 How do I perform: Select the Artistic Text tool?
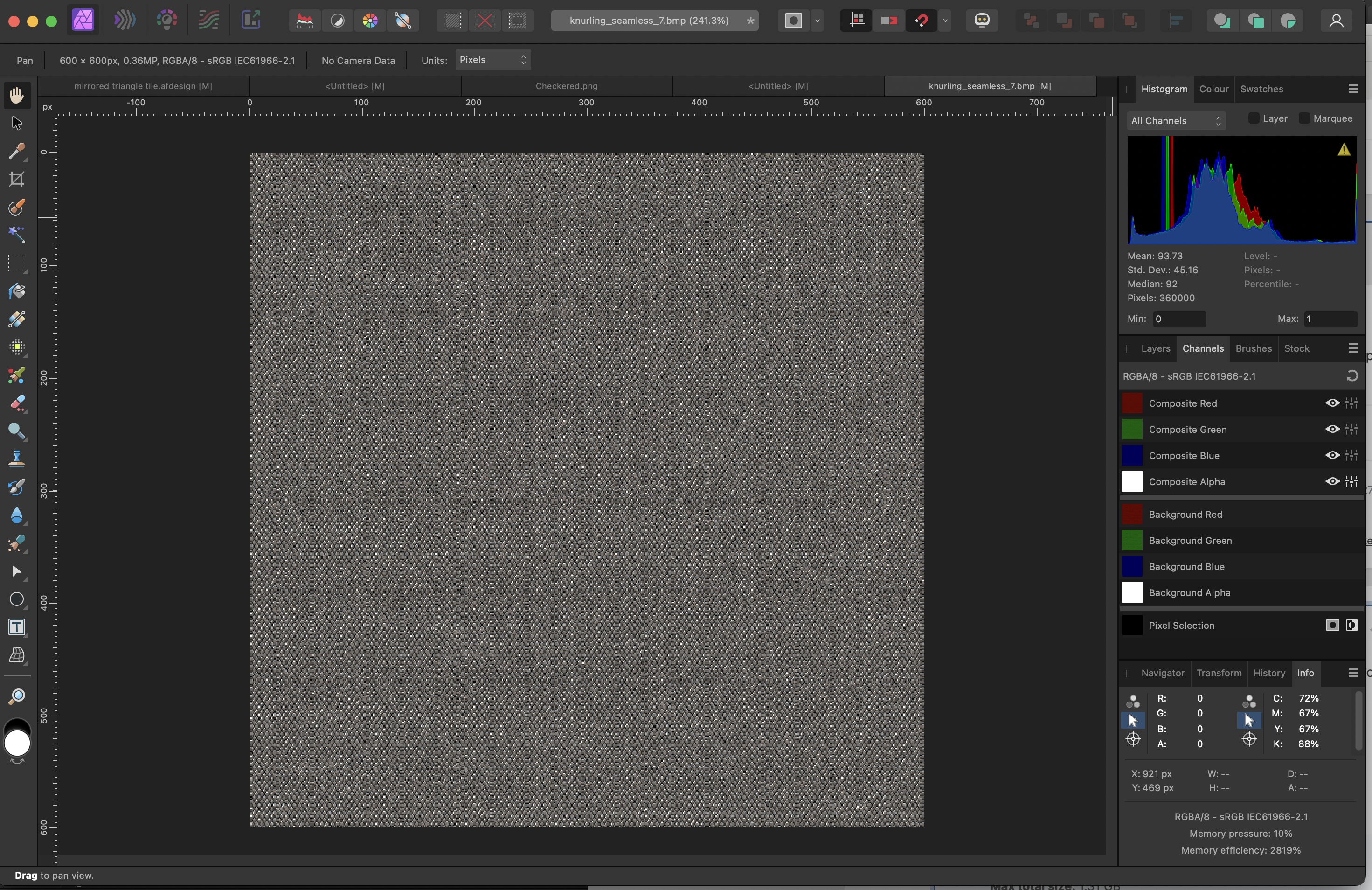point(17,627)
